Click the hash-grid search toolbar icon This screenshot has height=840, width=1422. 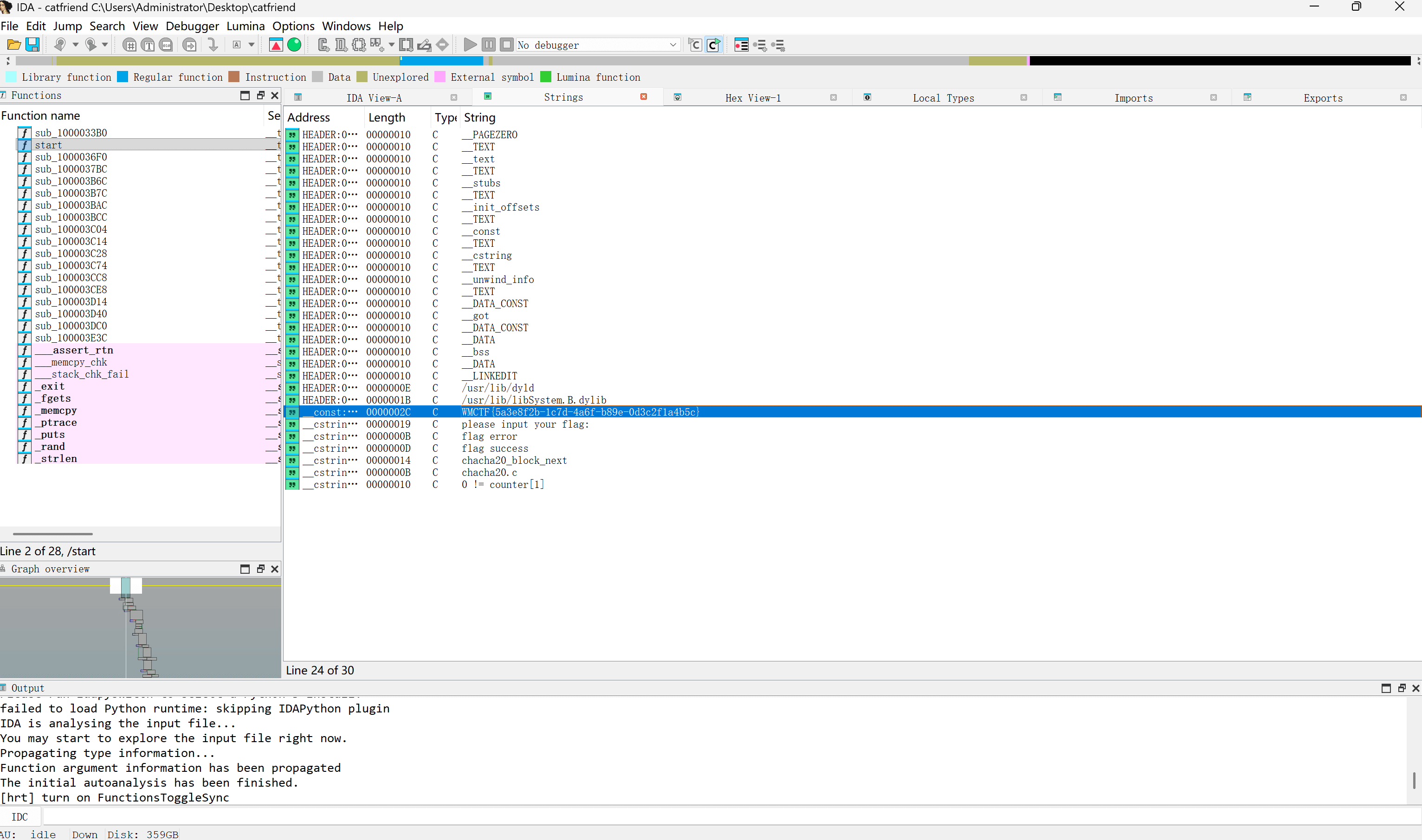[x=129, y=45]
